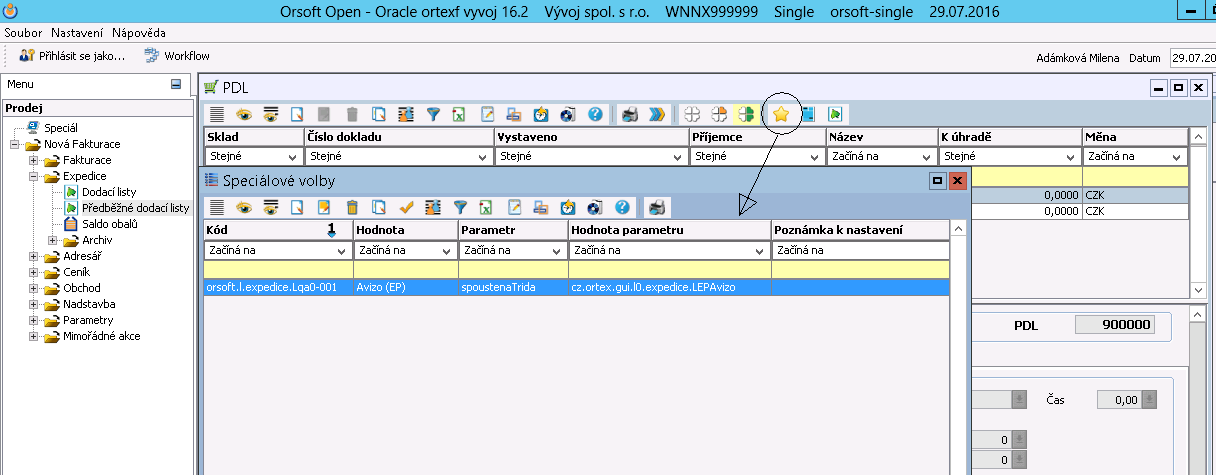This screenshot has width=1216, height=475.
Task: Click the eye view icon in Speciálové volby
Action: click(x=244, y=208)
